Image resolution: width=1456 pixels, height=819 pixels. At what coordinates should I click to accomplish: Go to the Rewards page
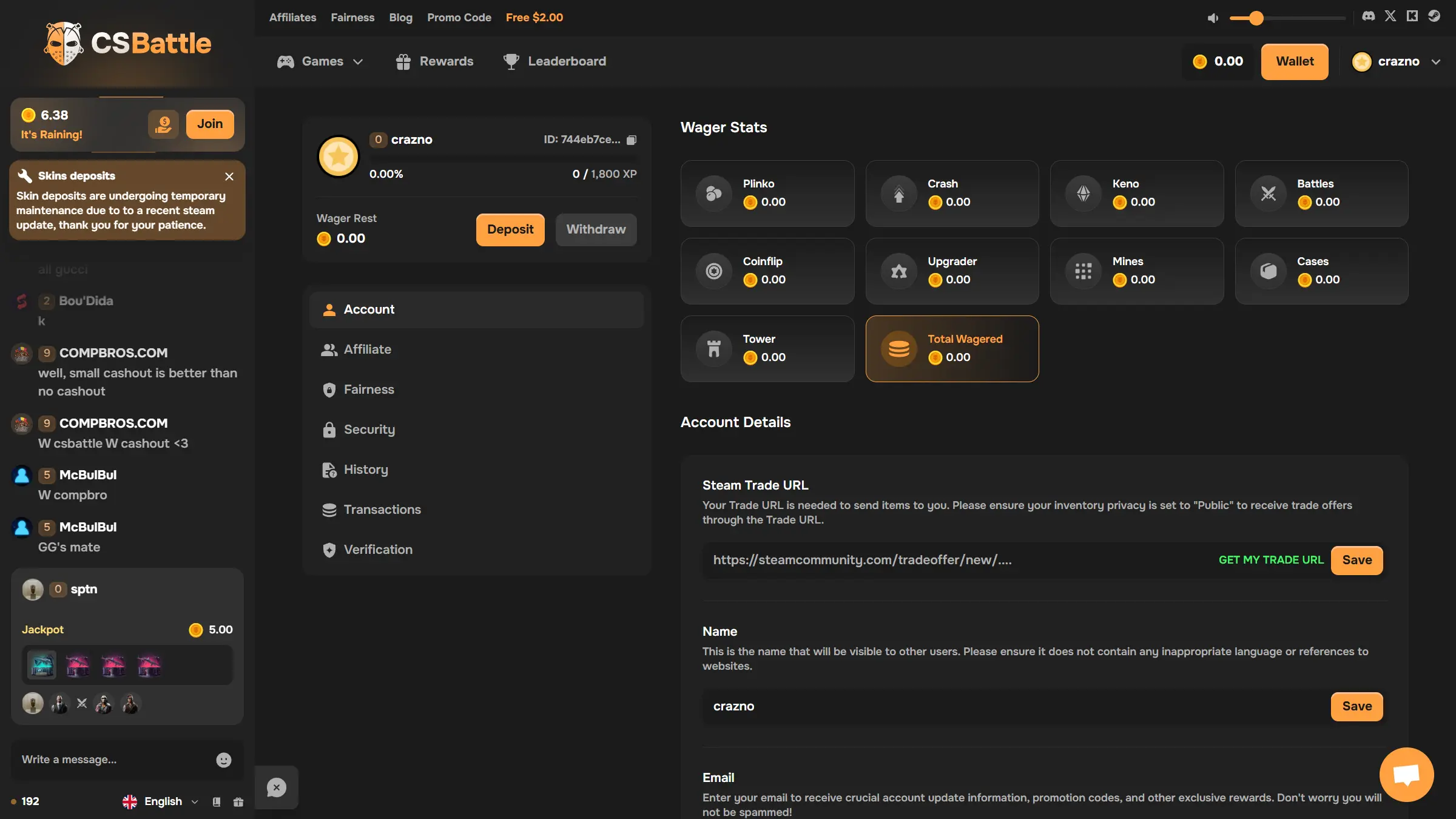(x=434, y=61)
